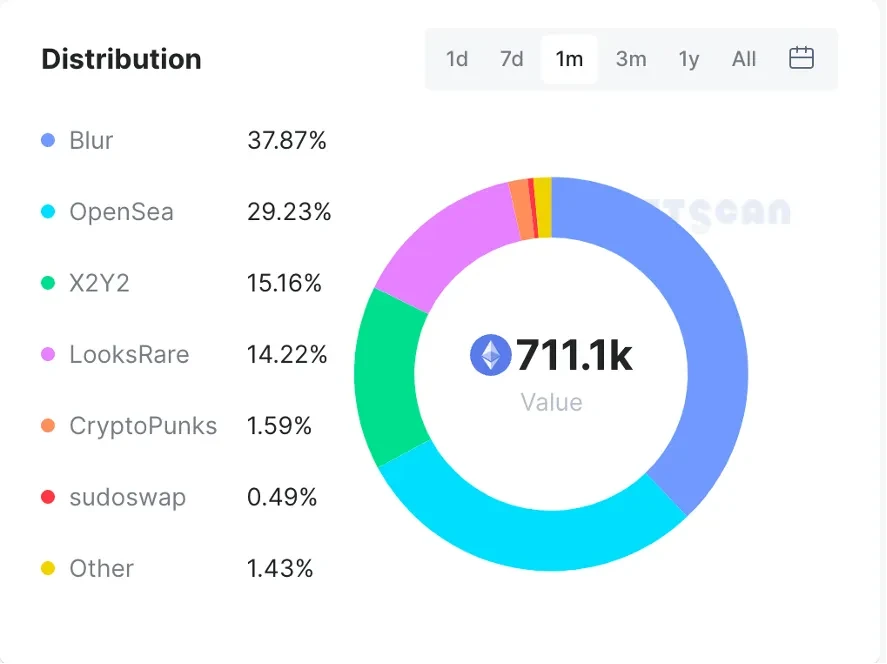887x664 pixels.
Task: Open the calendar date picker icon
Action: point(801,58)
